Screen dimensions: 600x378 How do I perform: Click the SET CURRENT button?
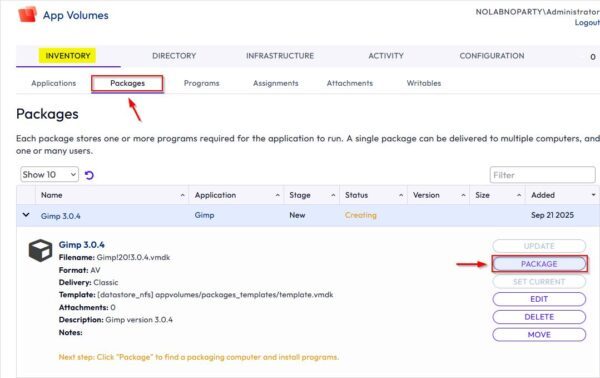[539, 282]
